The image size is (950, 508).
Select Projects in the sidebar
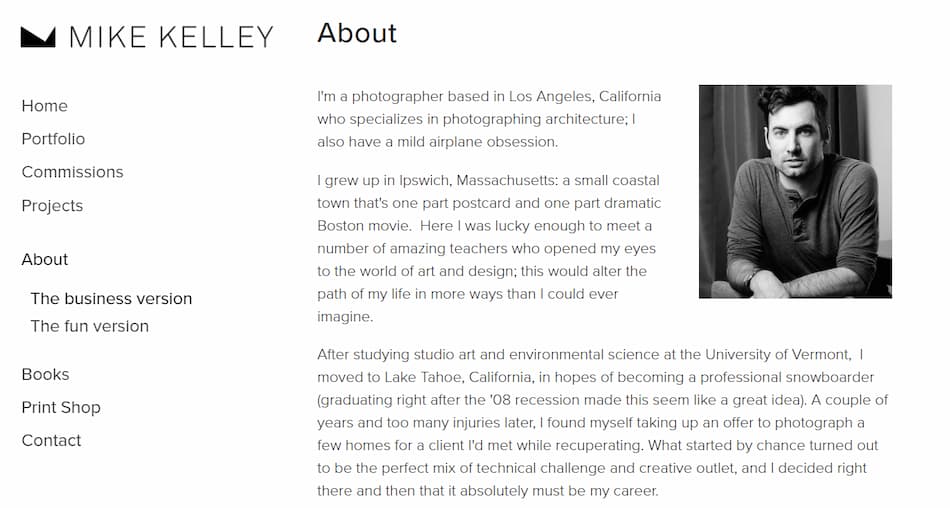tap(52, 206)
